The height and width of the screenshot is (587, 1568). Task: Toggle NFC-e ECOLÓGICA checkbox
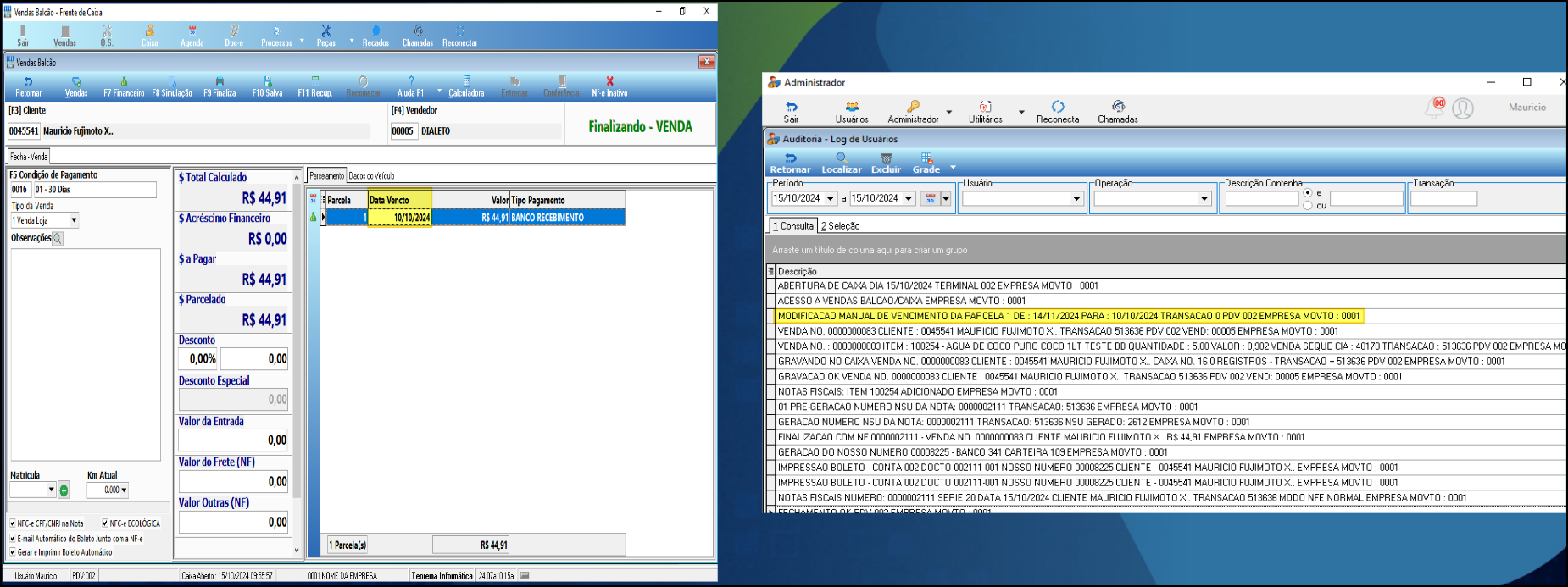(105, 523)
